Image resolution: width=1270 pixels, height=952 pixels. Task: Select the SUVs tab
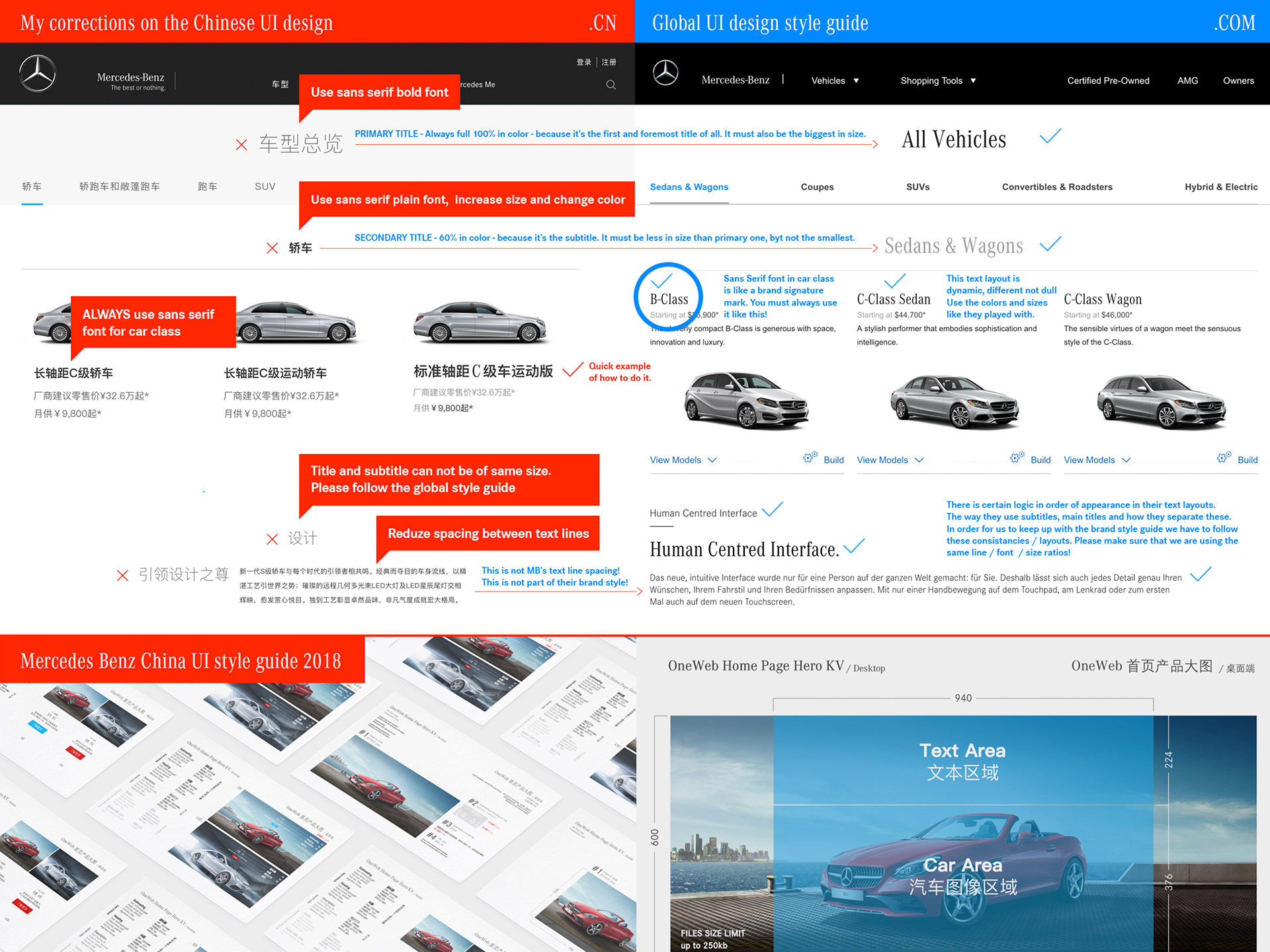coord(918,187)
